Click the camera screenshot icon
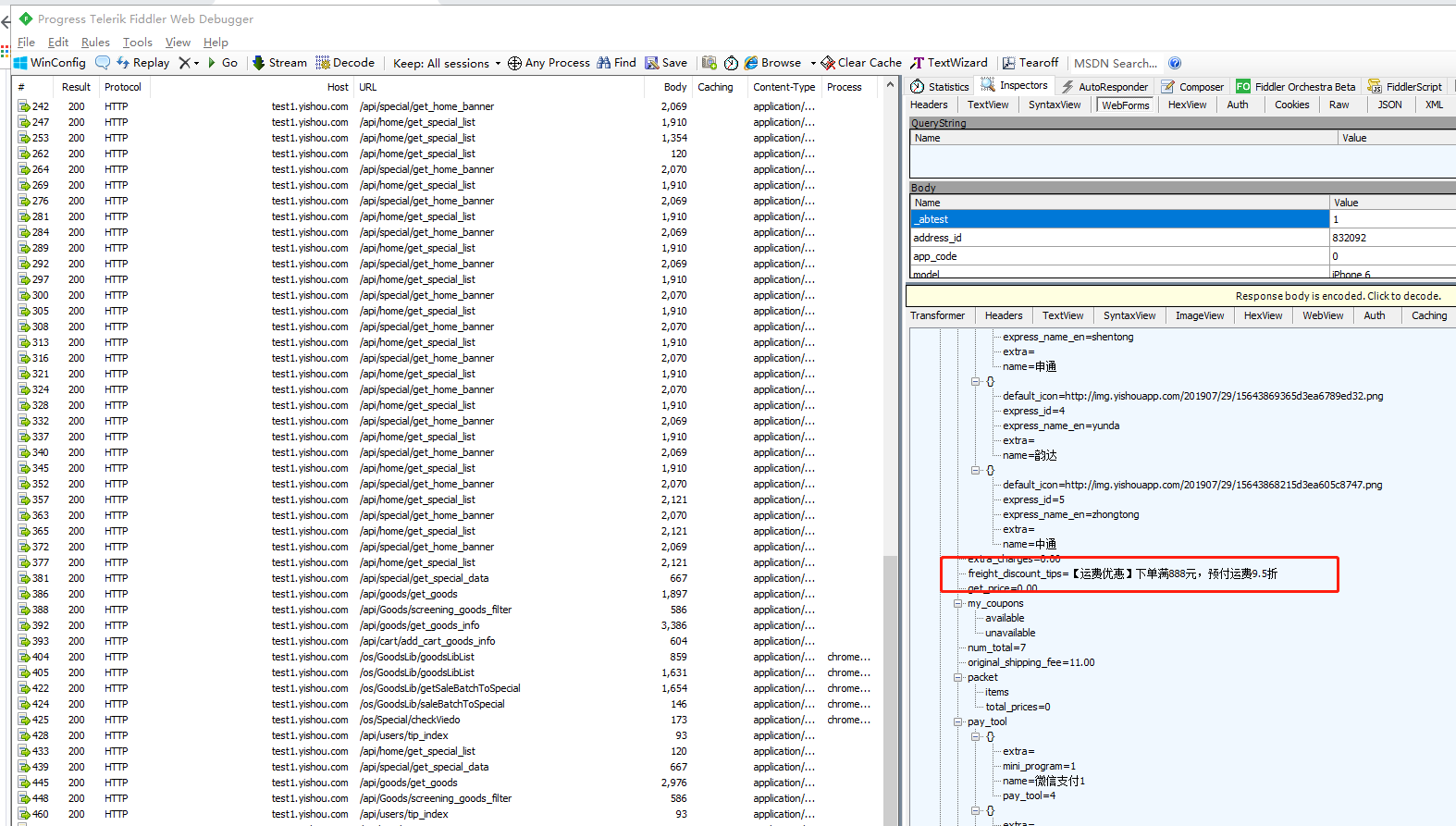 tap(709, 63)
